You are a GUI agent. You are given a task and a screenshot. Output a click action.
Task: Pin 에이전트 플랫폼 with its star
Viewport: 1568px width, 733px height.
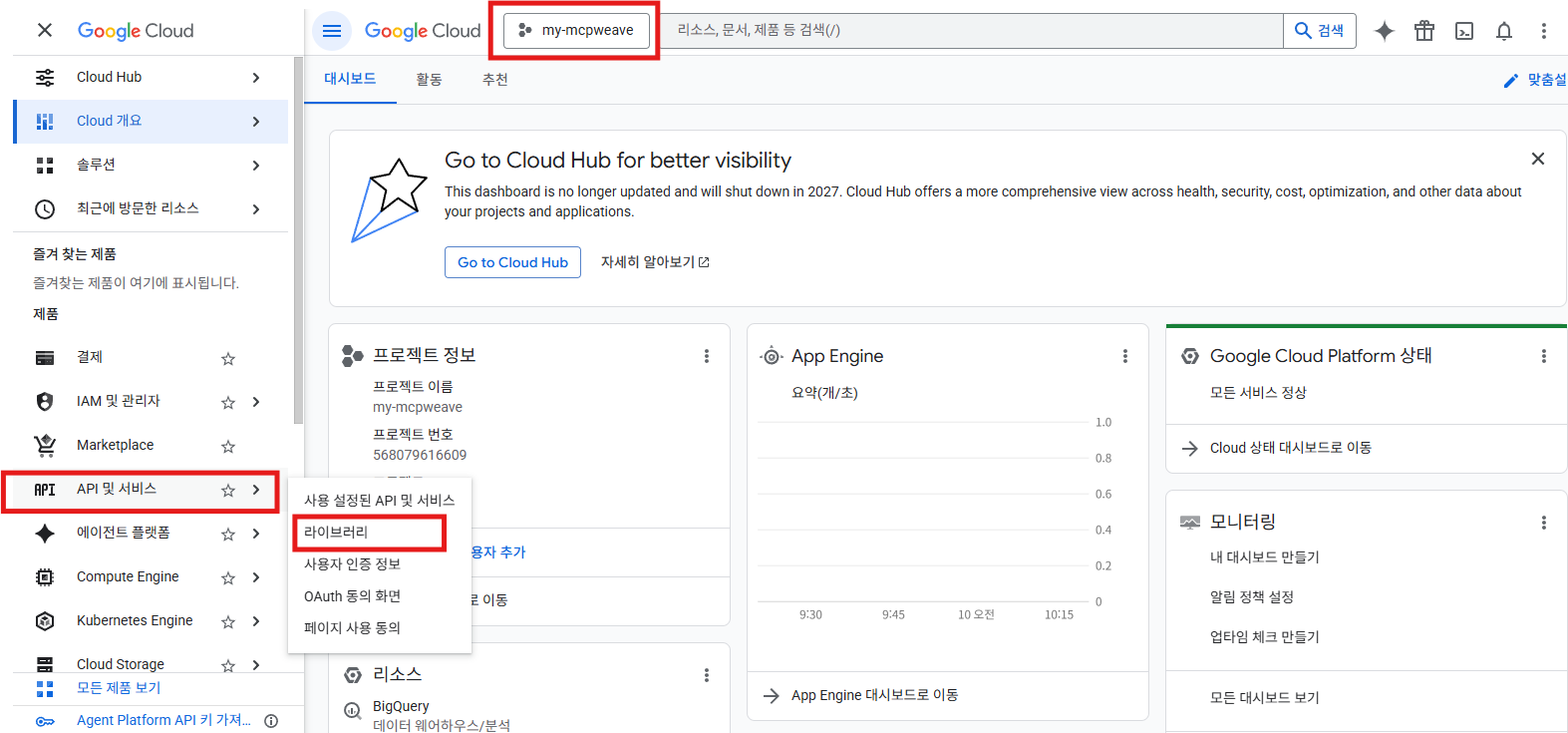[228, 534]
